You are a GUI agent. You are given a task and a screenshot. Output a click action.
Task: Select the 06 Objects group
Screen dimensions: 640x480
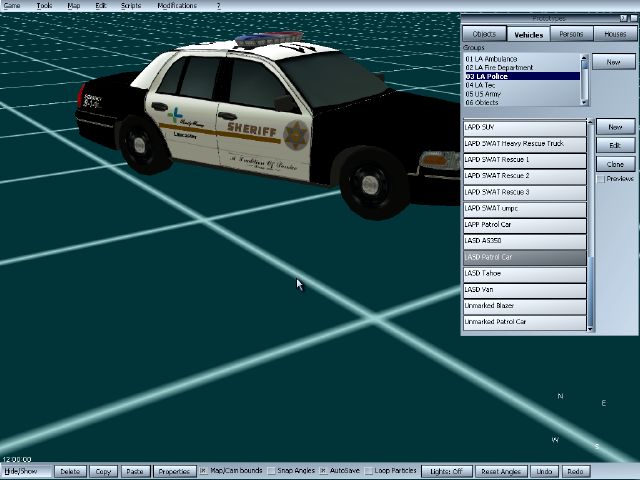[522, 102]
